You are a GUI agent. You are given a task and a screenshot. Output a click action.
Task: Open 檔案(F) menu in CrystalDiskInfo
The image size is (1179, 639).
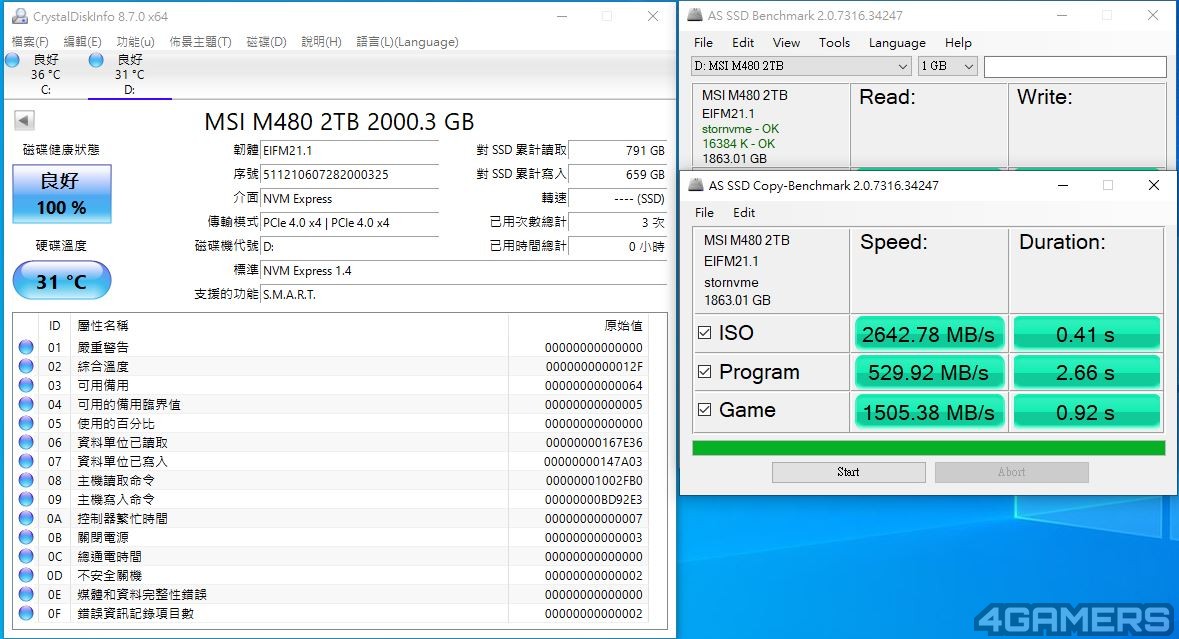click(30, 41)
